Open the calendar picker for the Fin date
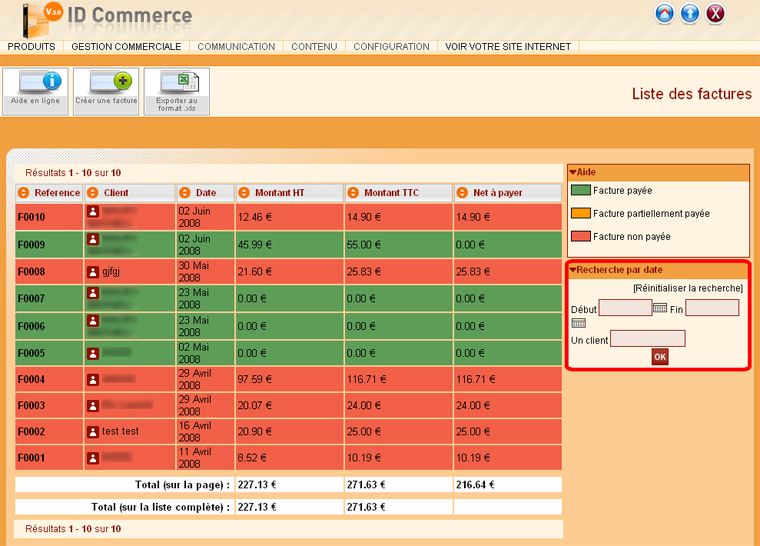 [x=579, y=323]
